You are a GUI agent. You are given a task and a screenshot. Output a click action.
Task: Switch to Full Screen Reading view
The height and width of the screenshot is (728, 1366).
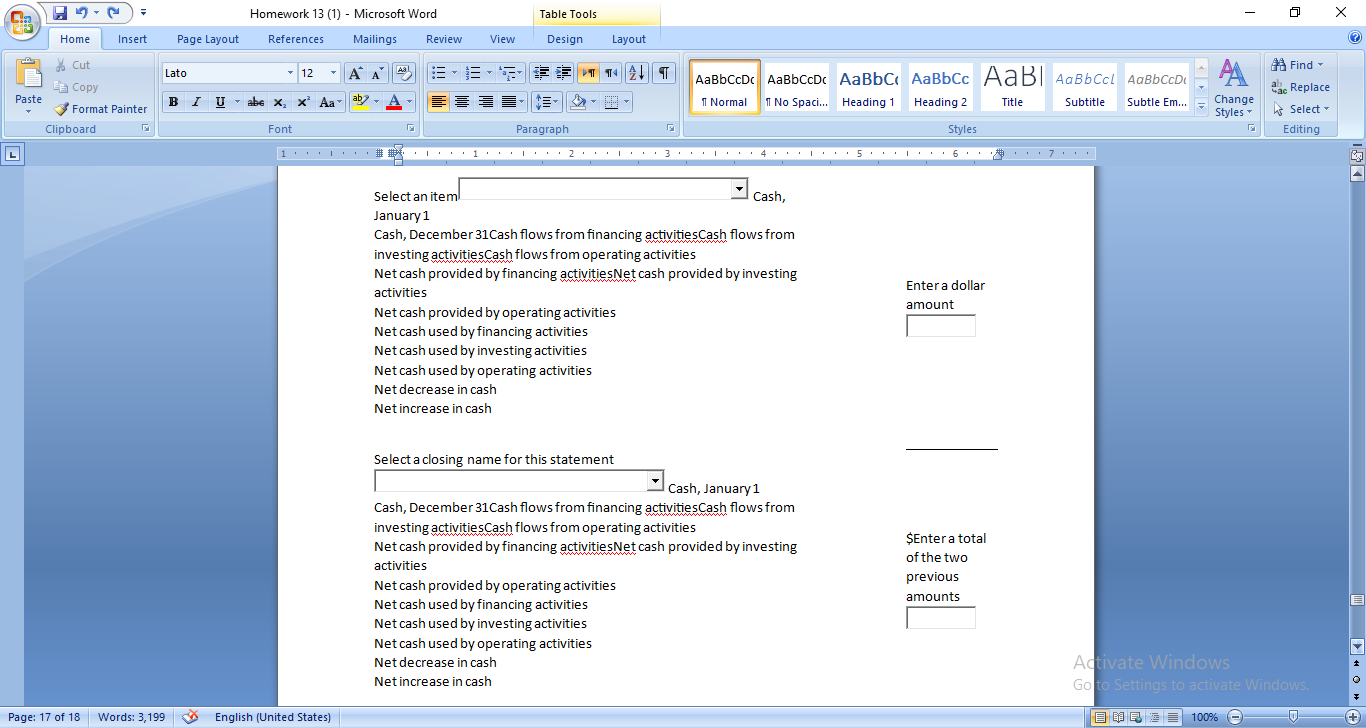point(1117,716)
